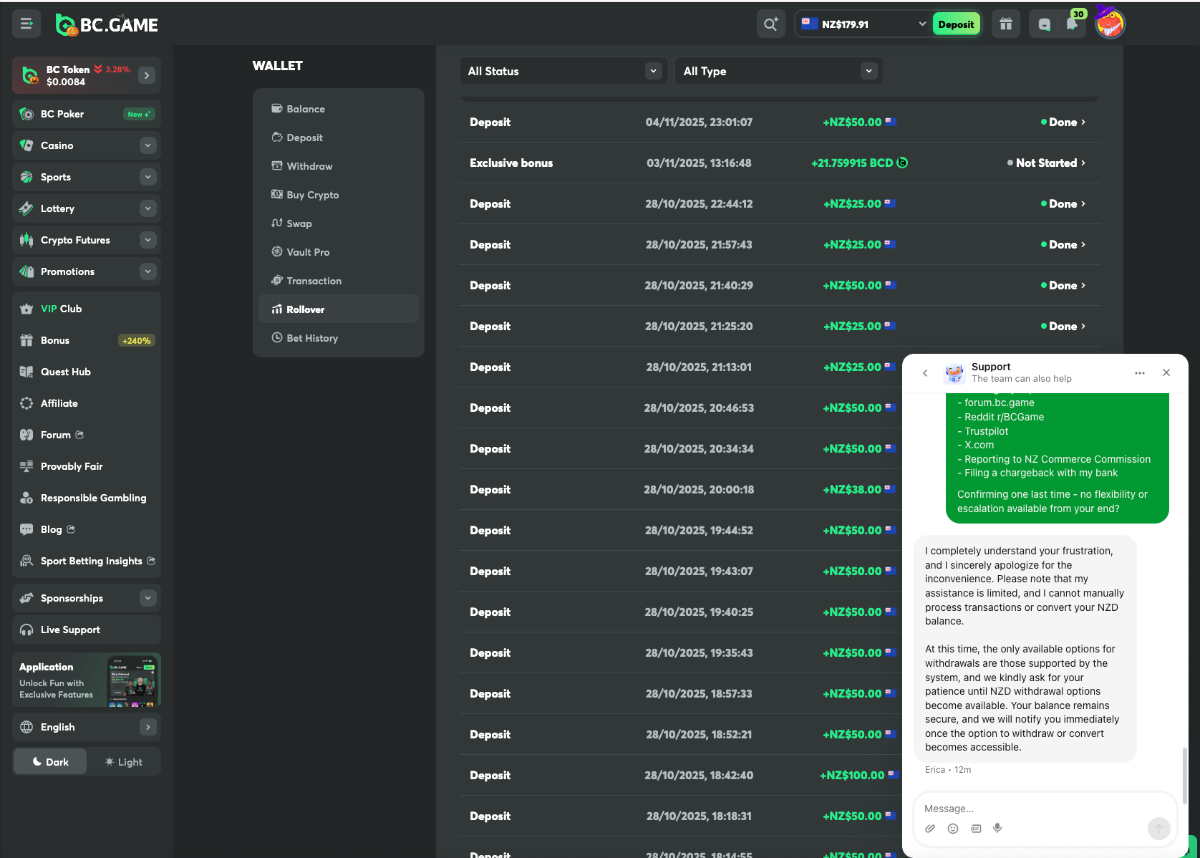Viewport: 1200px width, 858px height.
Task: Collapse sidebar using the hamburger menu icon
Action: [27, 24]
